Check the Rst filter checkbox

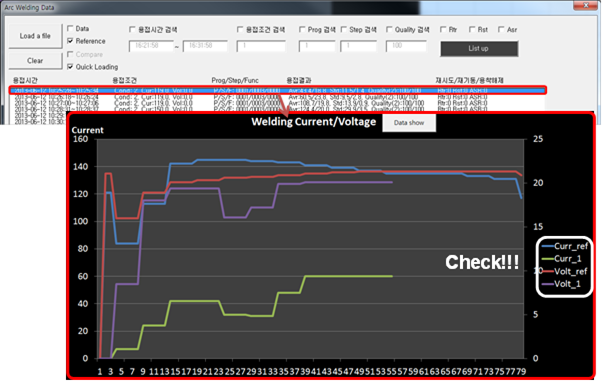point(472,30)
